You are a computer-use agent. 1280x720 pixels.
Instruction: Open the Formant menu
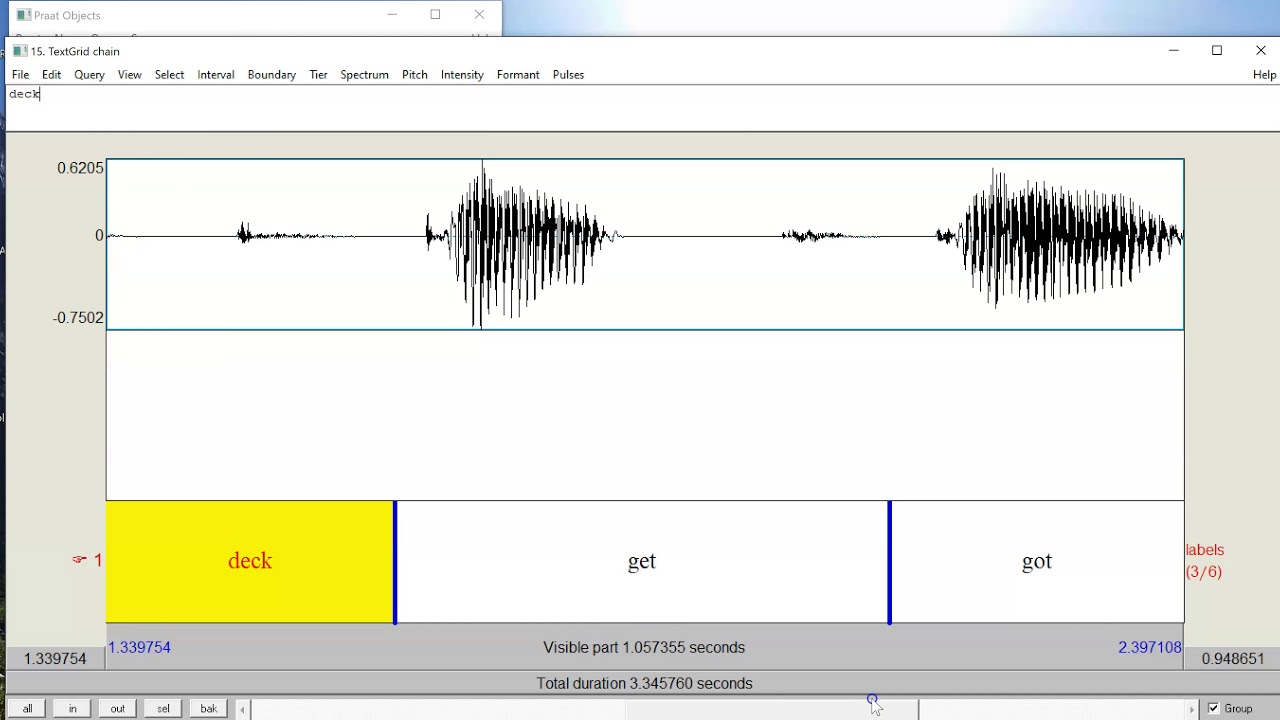click(x=518, y=75)
